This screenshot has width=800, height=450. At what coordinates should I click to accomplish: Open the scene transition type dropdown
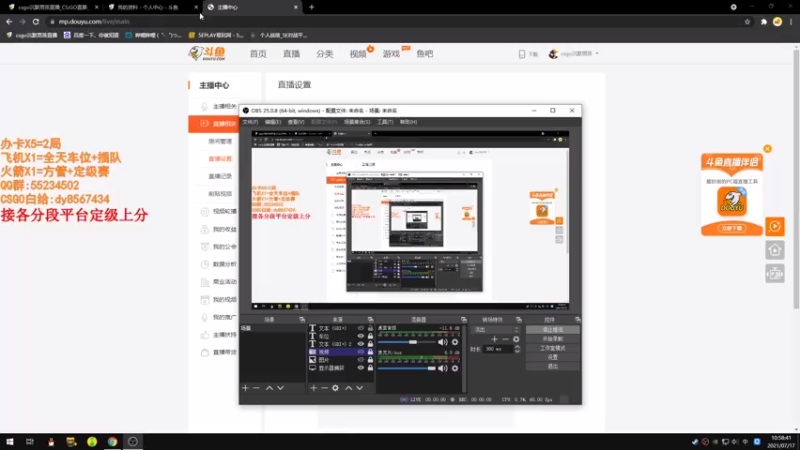(x=495, y=330)
